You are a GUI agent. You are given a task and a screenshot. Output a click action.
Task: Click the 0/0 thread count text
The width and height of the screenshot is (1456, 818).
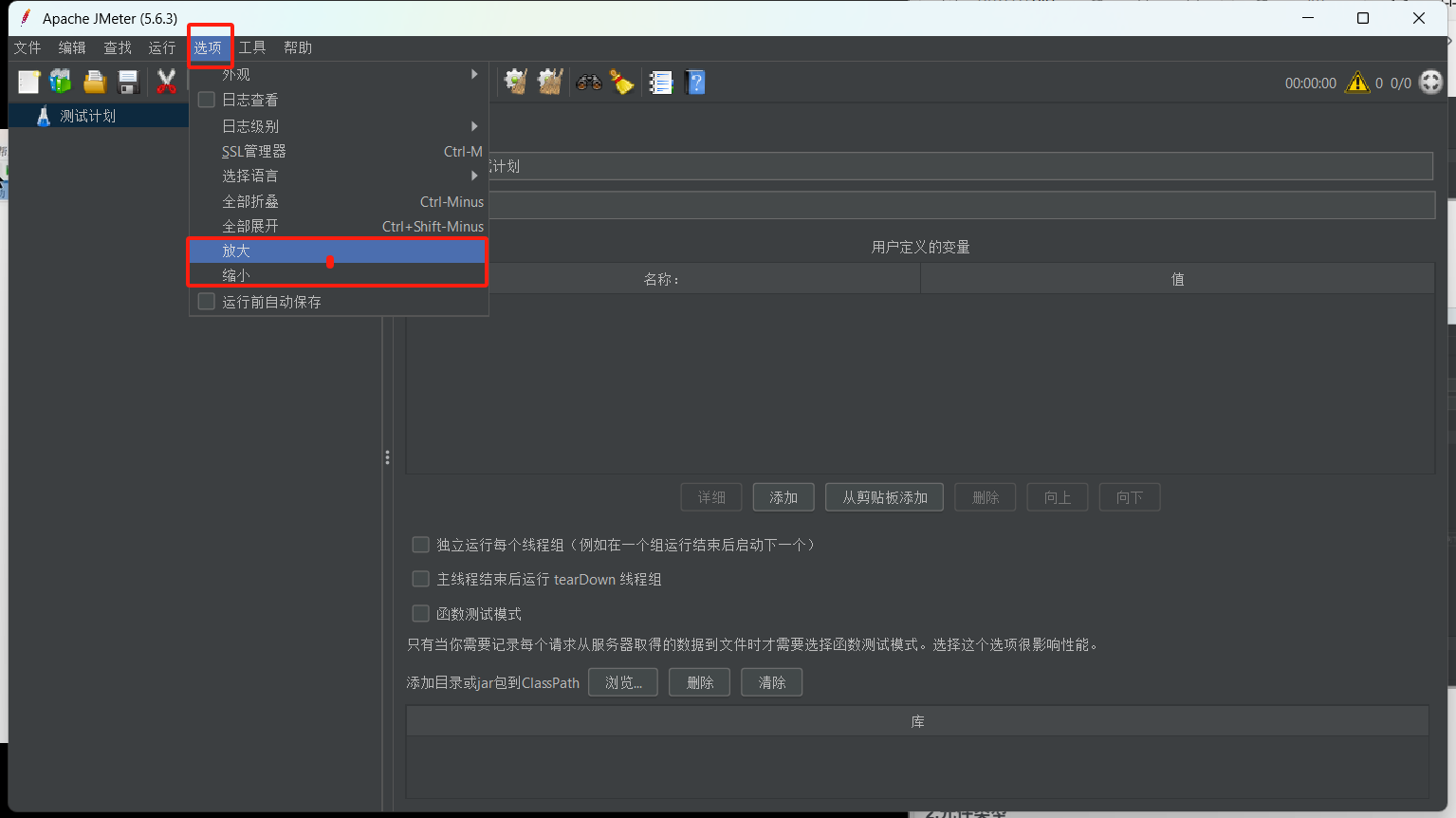[x=1400, y=84]
